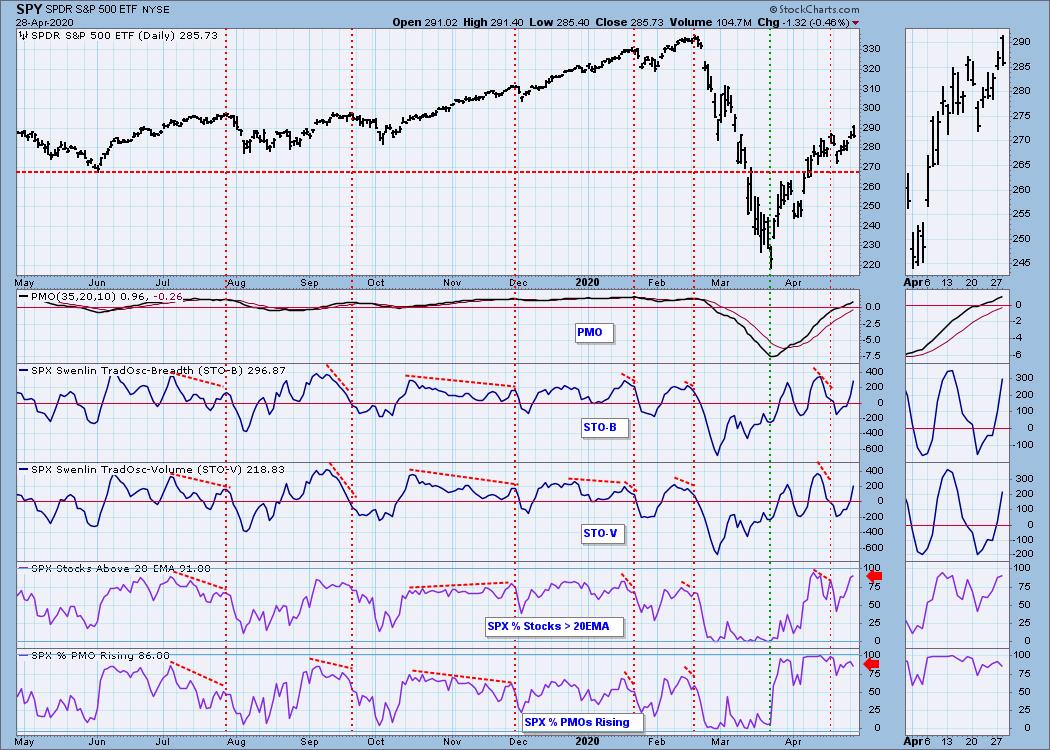Click the Low 285.40 value

[x=560, y=22]
